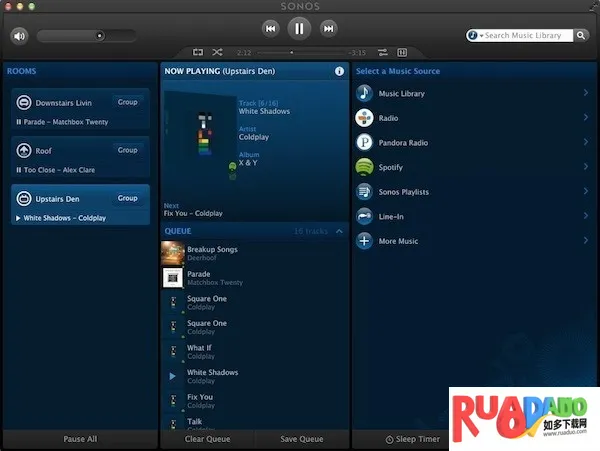Expand Pandora Radio chevron arrow
The width and height of the screenshot is (600, 451).
(x=586, y=142)
